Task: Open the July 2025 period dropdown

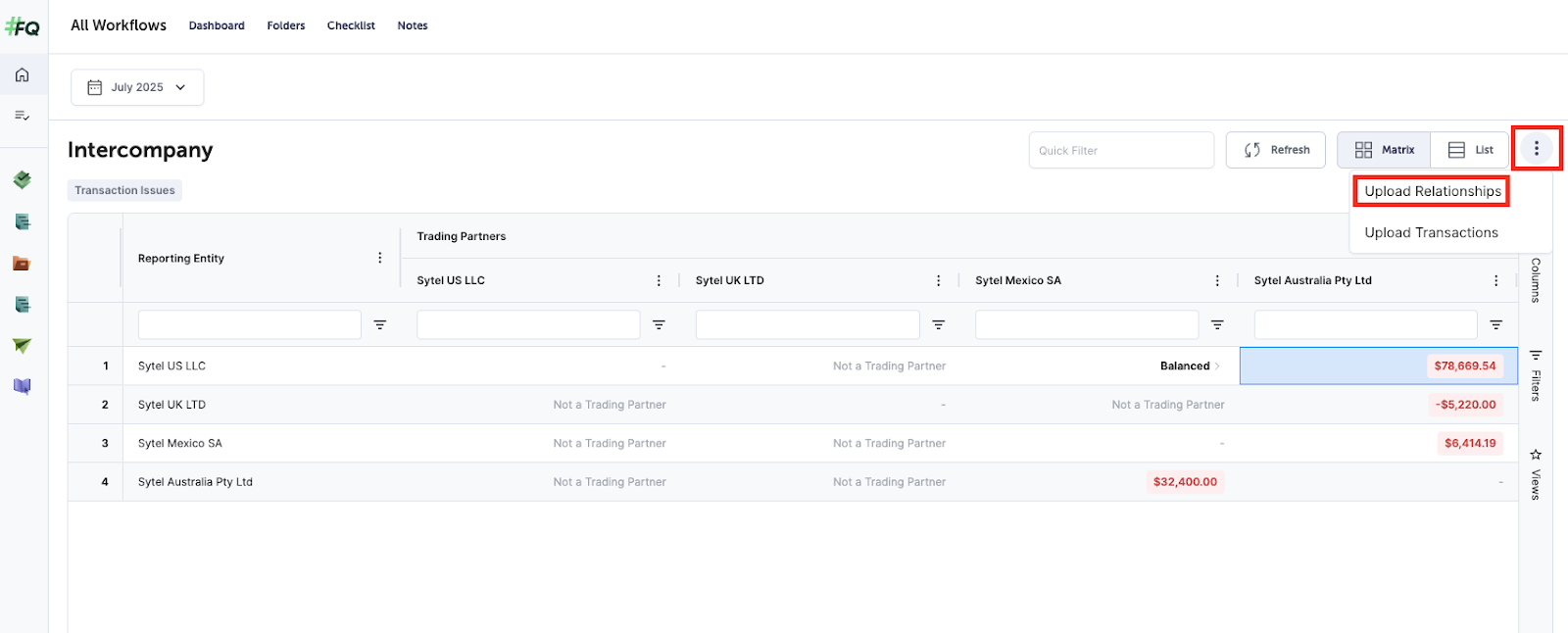Action: [137, 87]
